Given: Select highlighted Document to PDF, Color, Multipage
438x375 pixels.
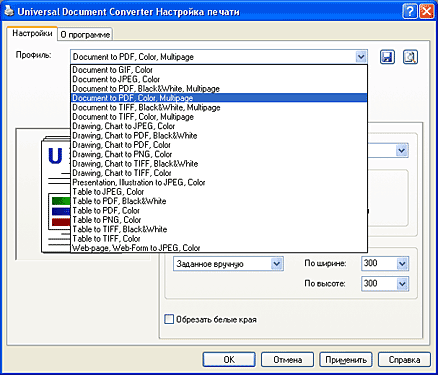Looking at the screenshot, I should [x=219, y=98].
